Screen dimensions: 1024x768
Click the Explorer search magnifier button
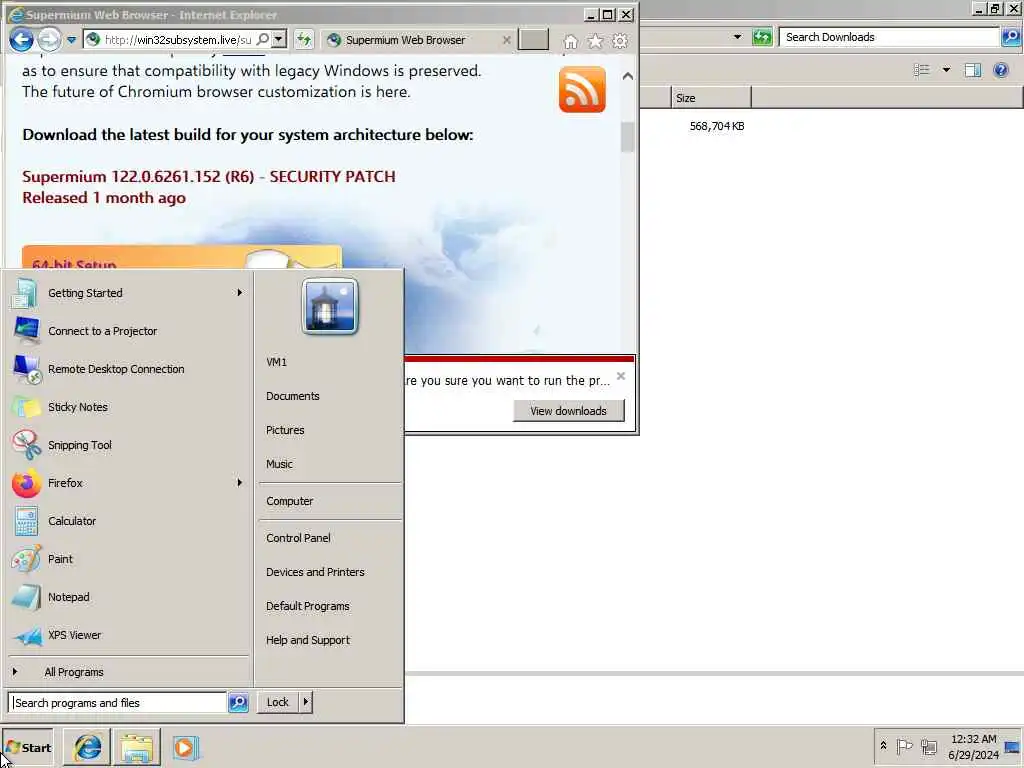[x=1011, y=37]
